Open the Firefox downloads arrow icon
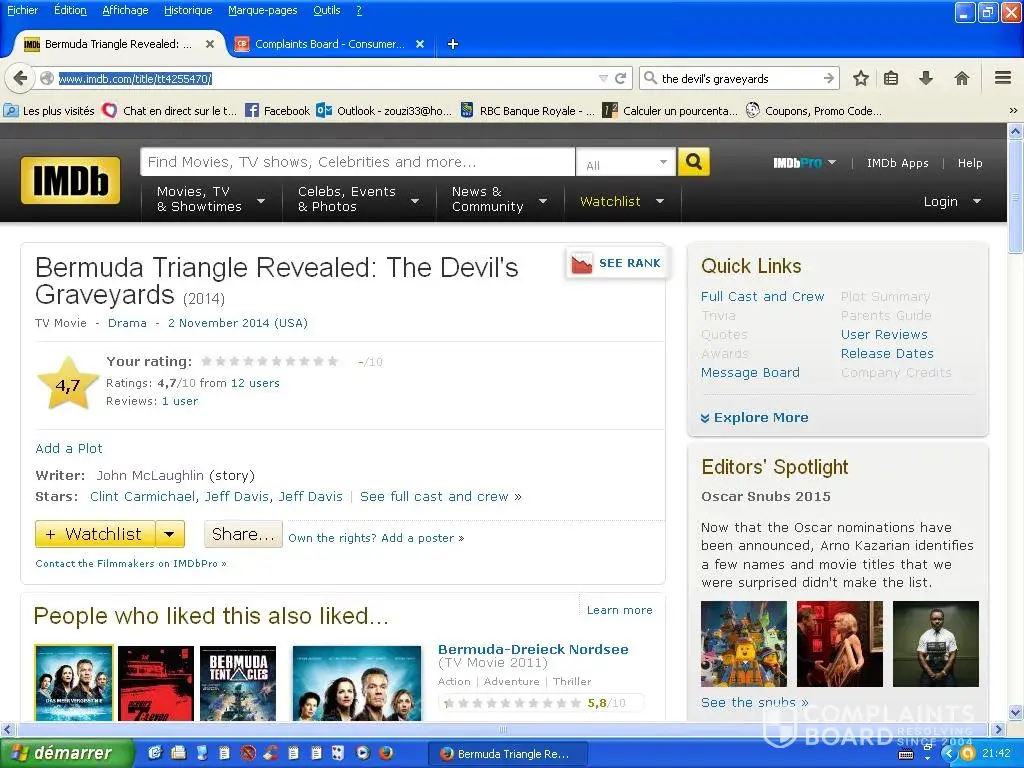 [x=926, y=78]
